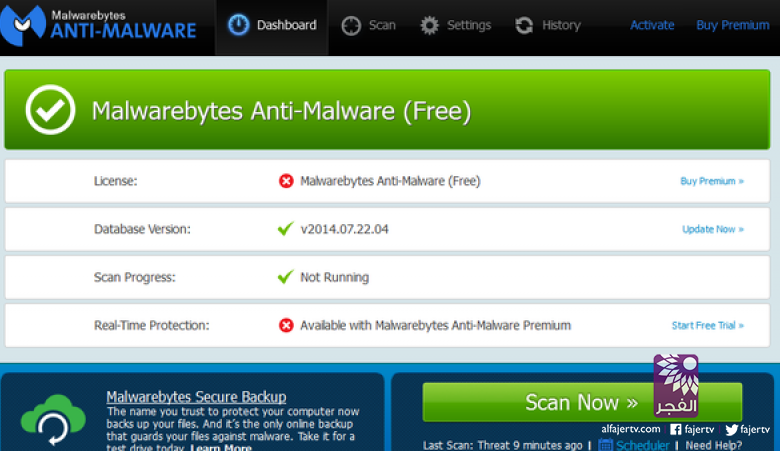This screenshot has height=451, width=780.
Task: Click the Activate link in header
Action: pos(652,25)
